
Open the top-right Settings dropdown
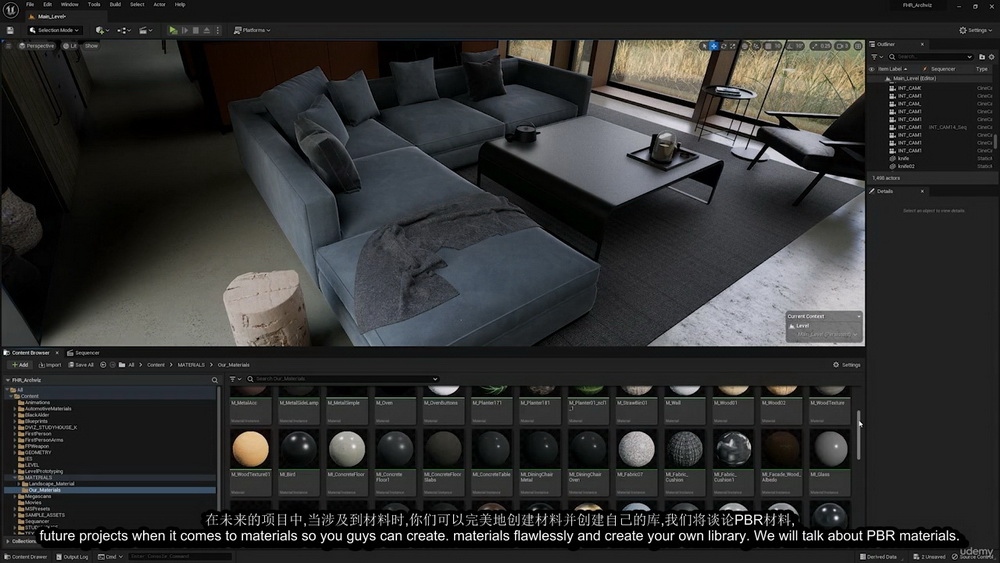coord(976,30)
